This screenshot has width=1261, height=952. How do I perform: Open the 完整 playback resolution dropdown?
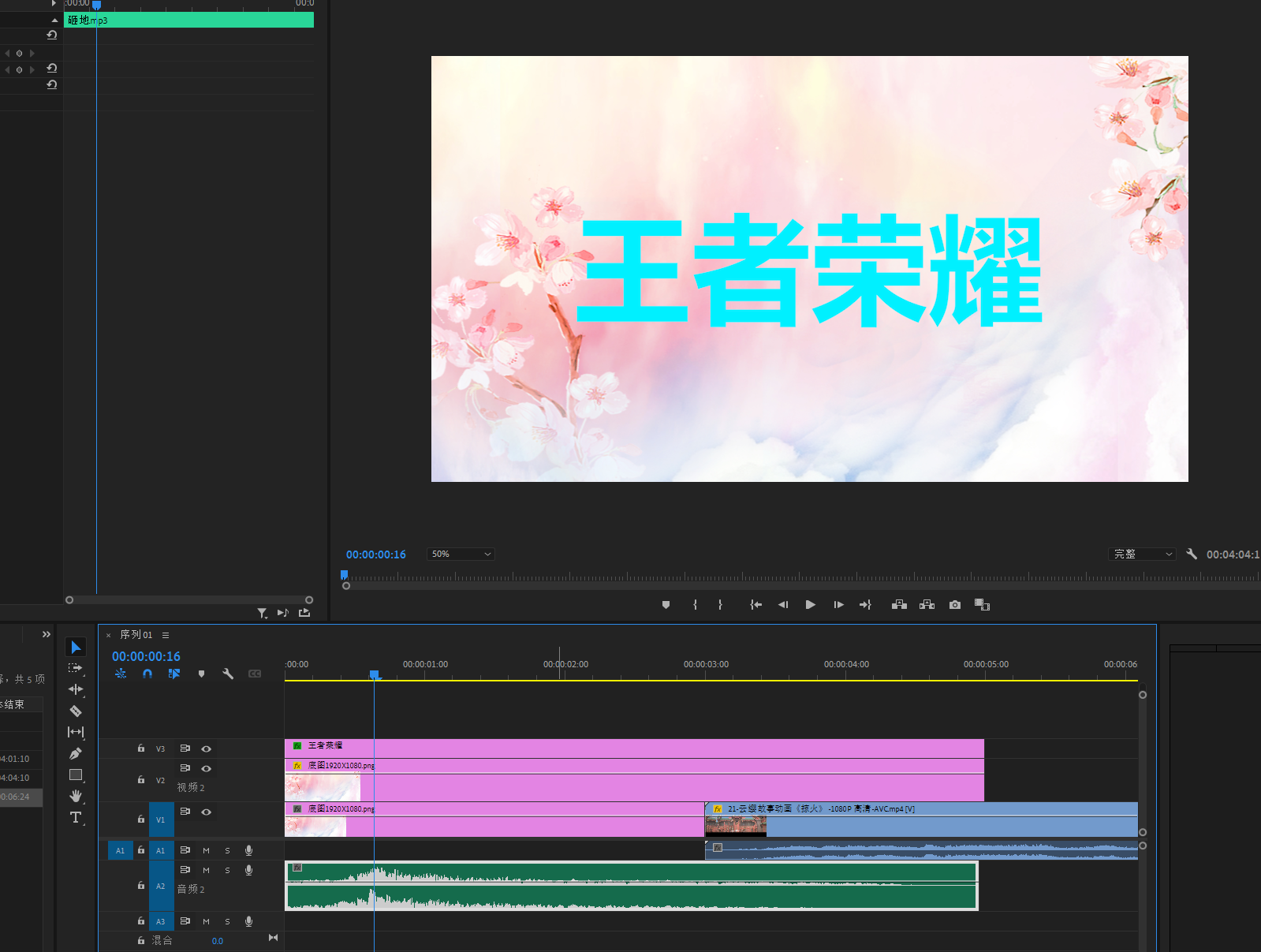click(1142, 554)
